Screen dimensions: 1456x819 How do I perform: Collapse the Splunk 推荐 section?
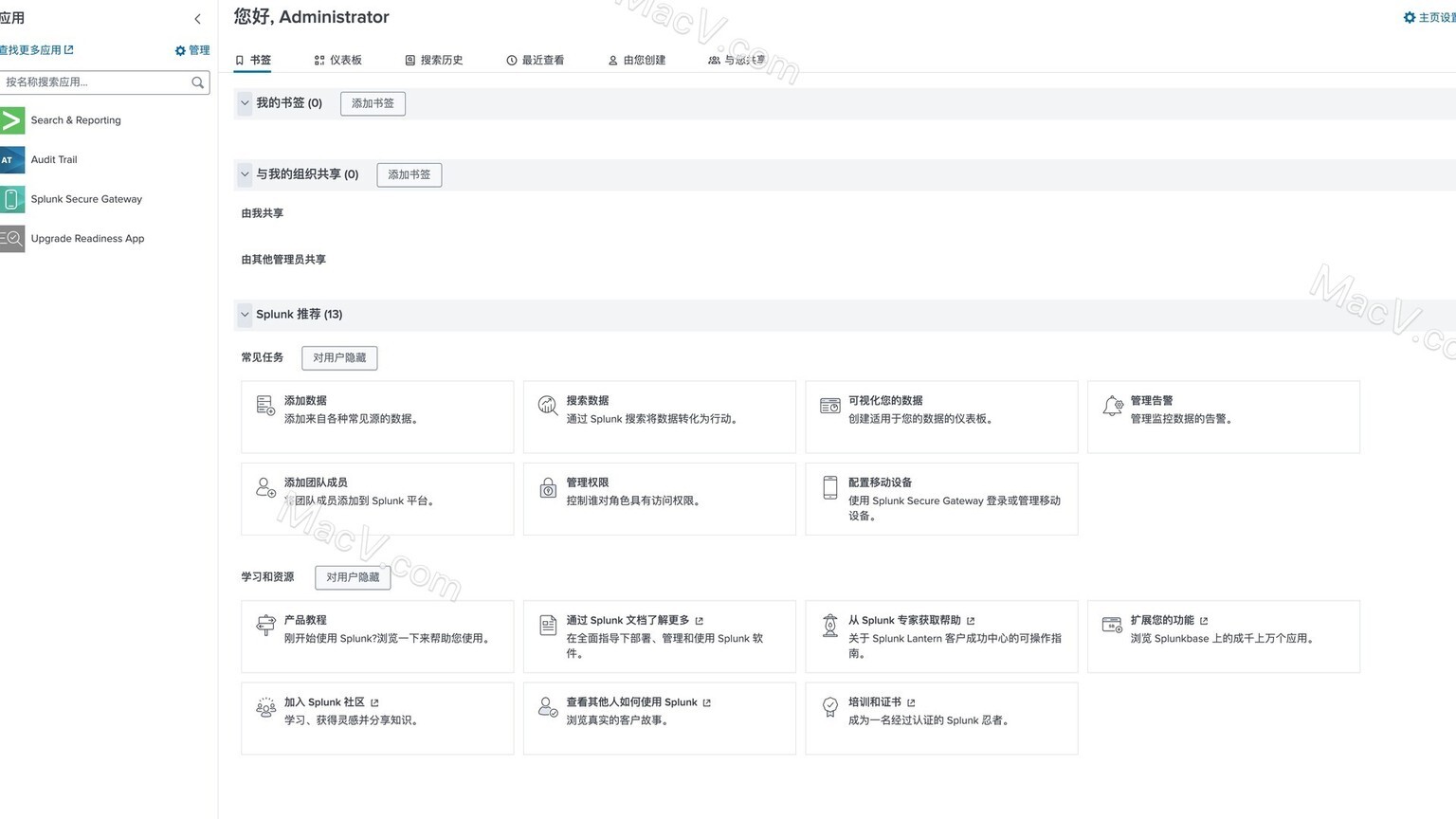[245, 314]
